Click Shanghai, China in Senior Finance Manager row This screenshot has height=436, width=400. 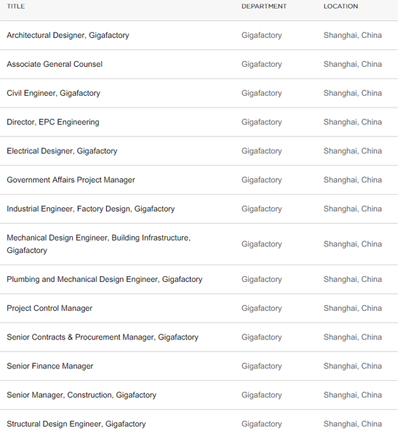pos(353,366)
